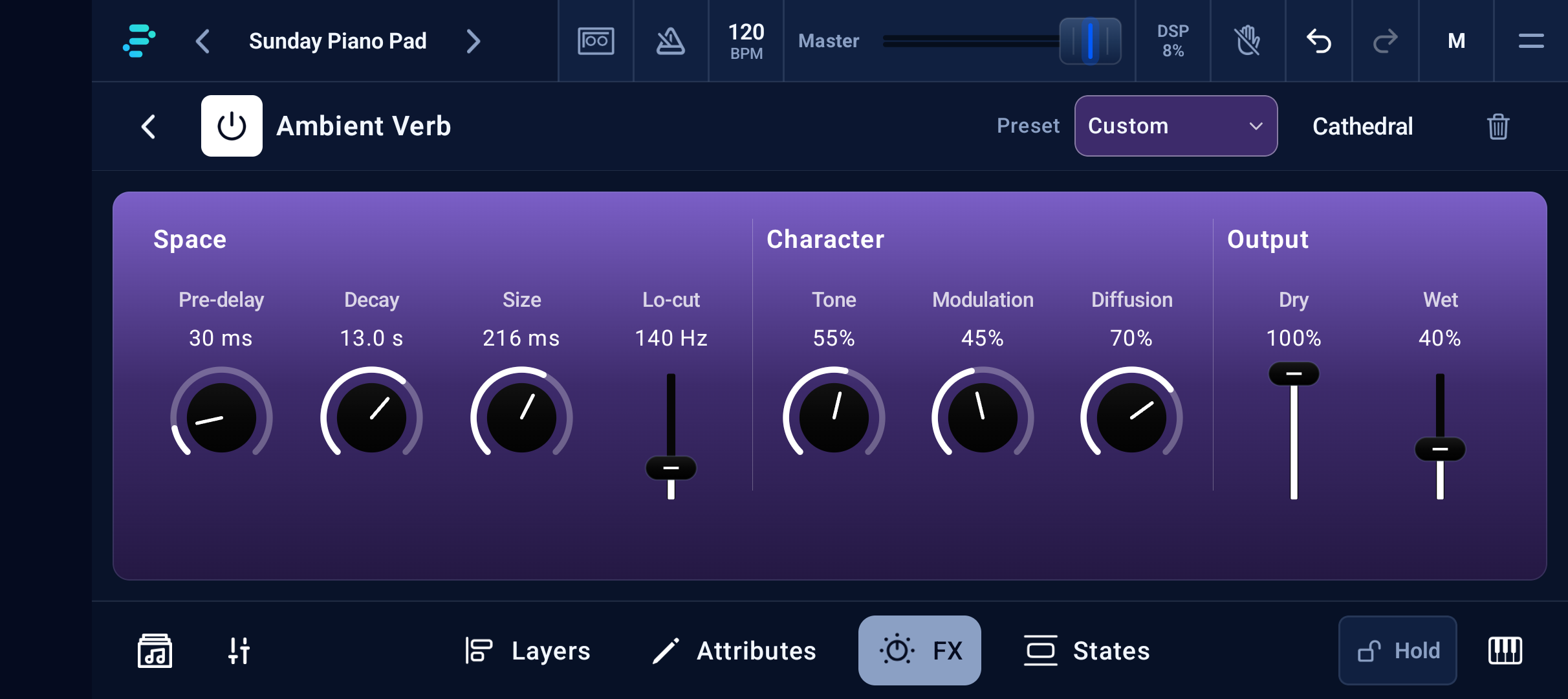Screen dimensions: 1568x699
Task: Click the panic hand icon
Action: pyautogui.click(x=1248, y=41)
